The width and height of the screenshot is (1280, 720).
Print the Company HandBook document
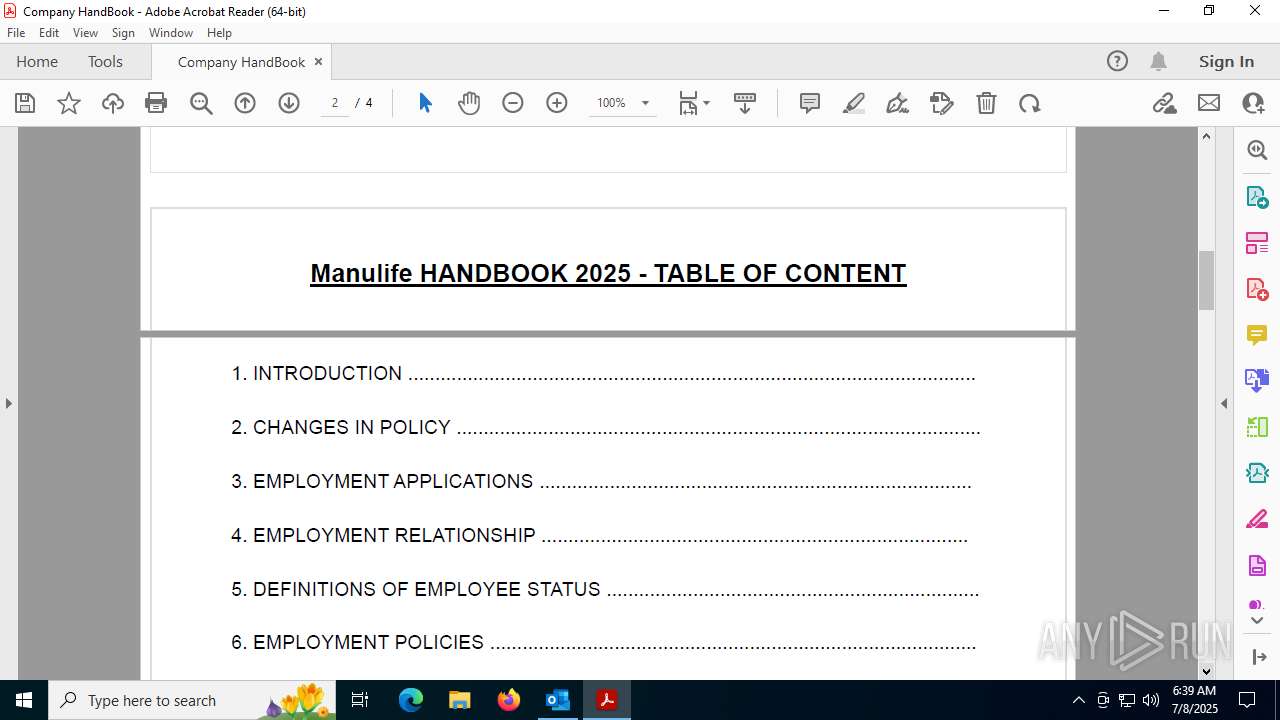tap(156, 103)
